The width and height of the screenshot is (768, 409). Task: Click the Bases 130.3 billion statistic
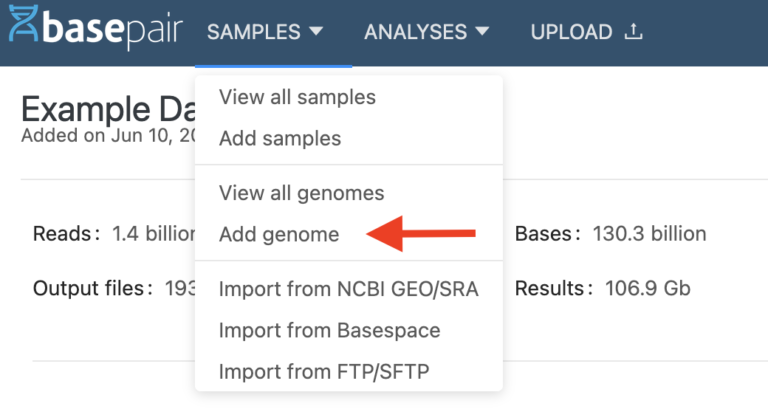click(x=610, y=235)
